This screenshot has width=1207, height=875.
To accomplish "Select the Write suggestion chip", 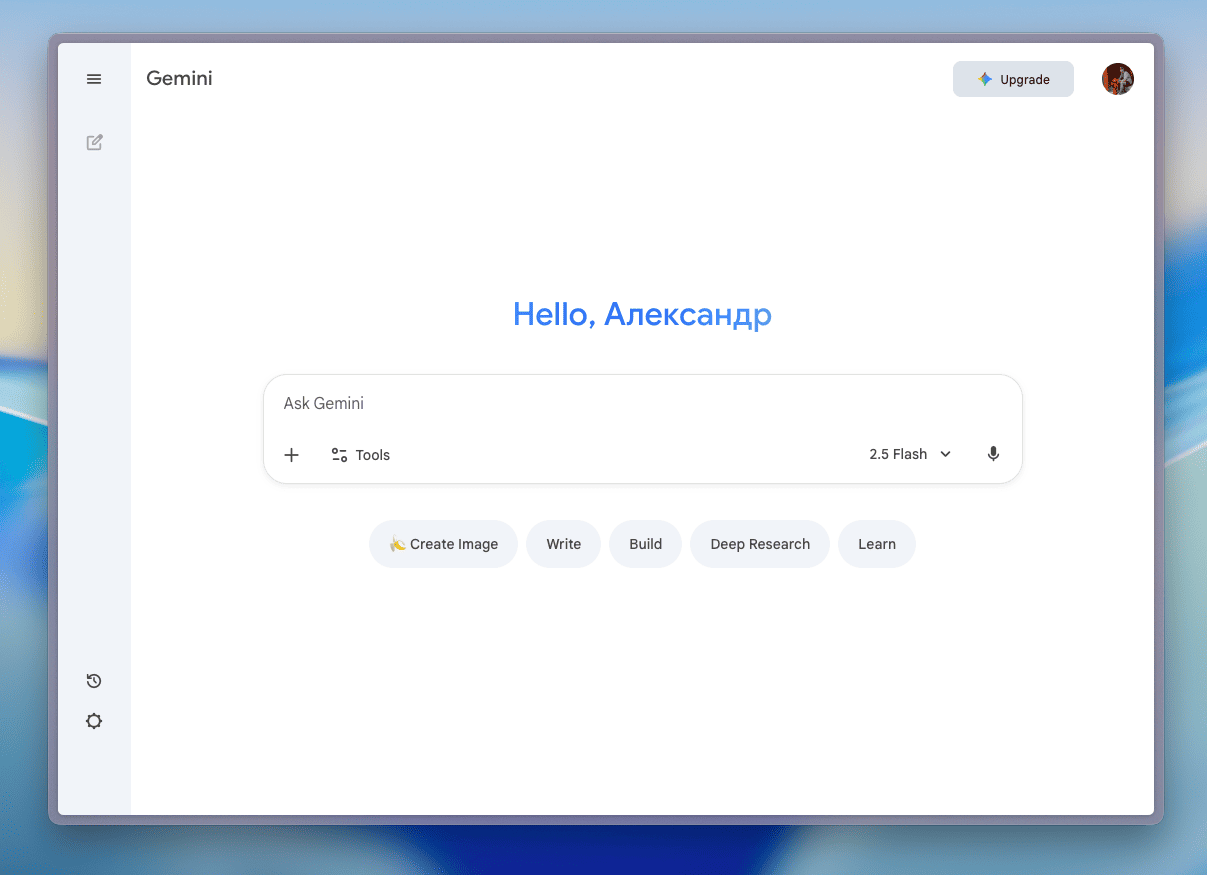I will click(x=563, y=544).
